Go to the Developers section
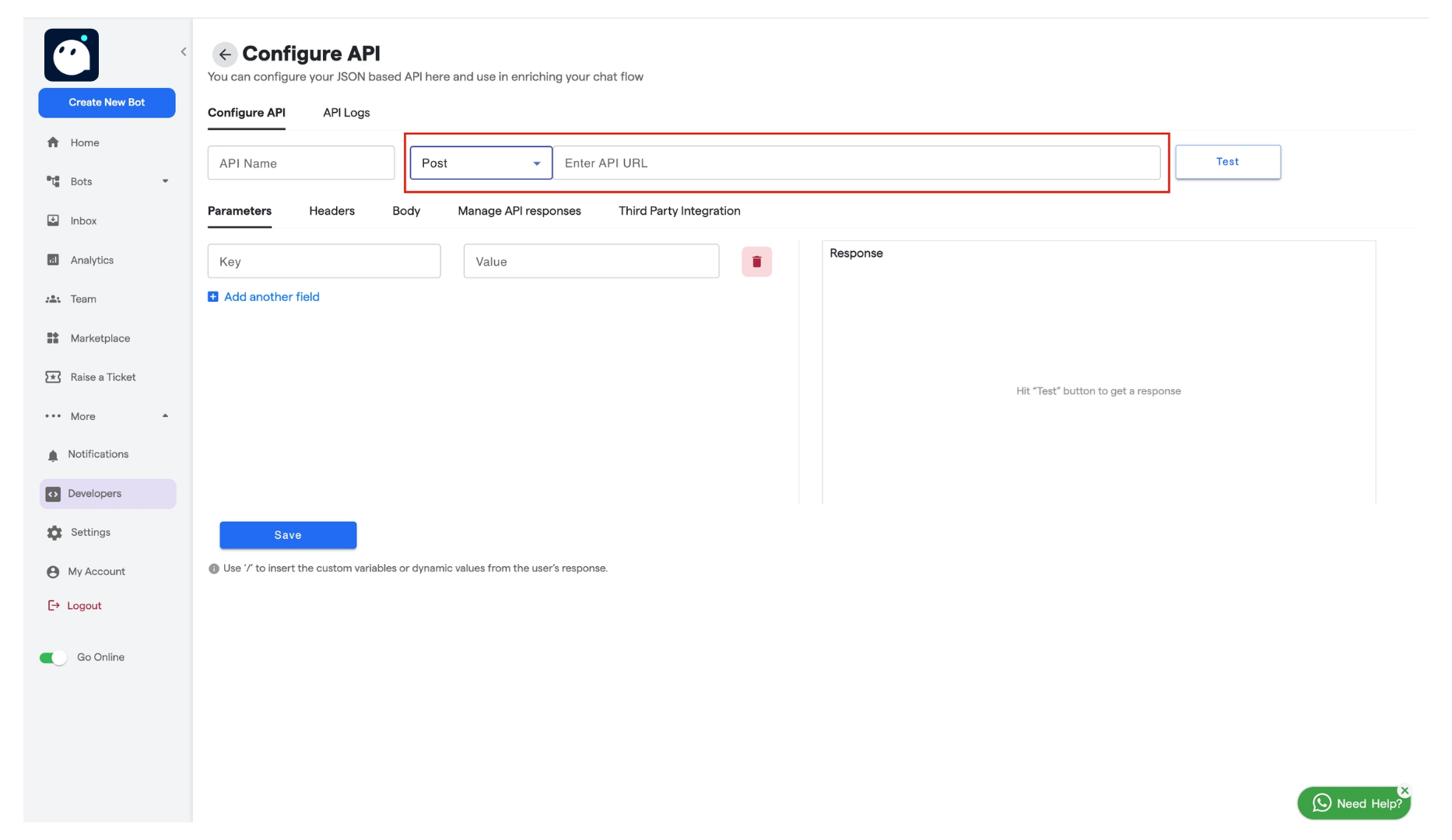 tap(95, 493)
